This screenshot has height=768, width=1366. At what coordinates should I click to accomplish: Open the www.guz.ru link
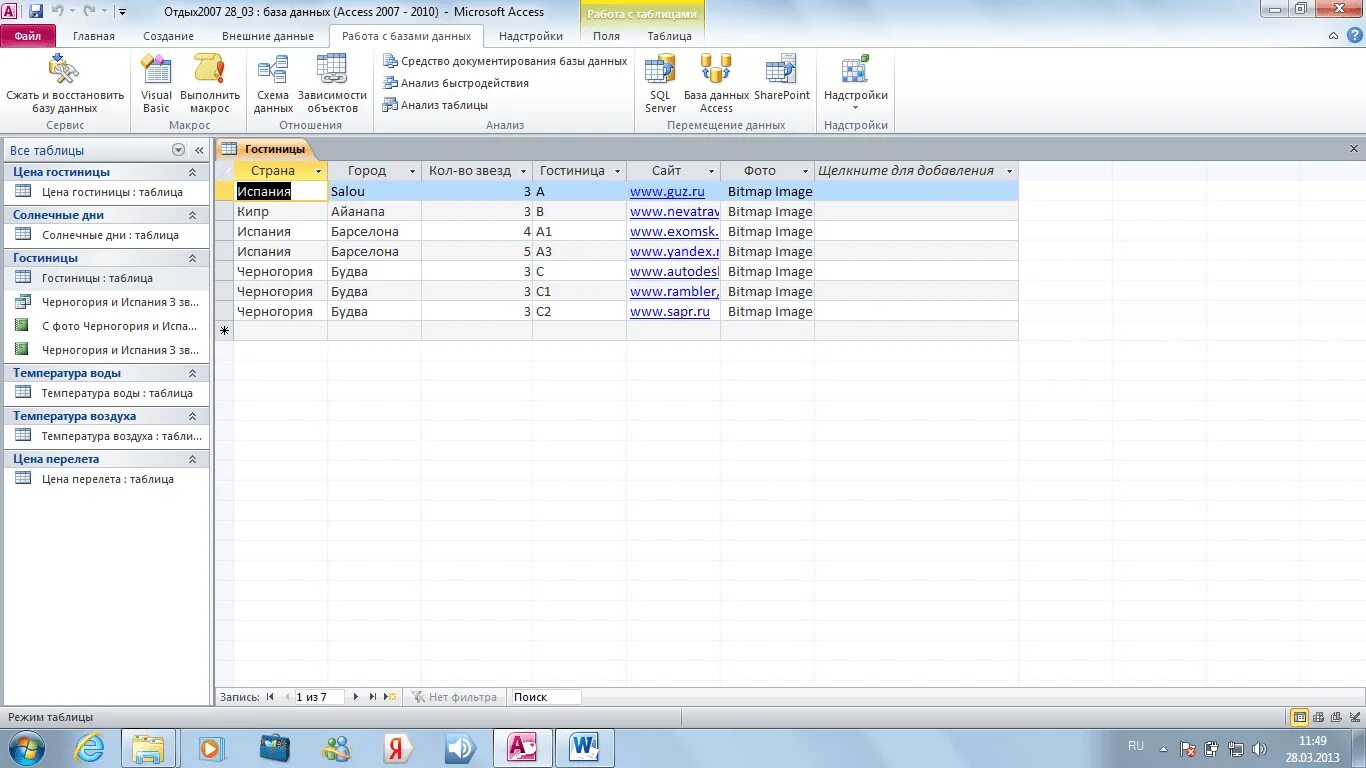667,191
